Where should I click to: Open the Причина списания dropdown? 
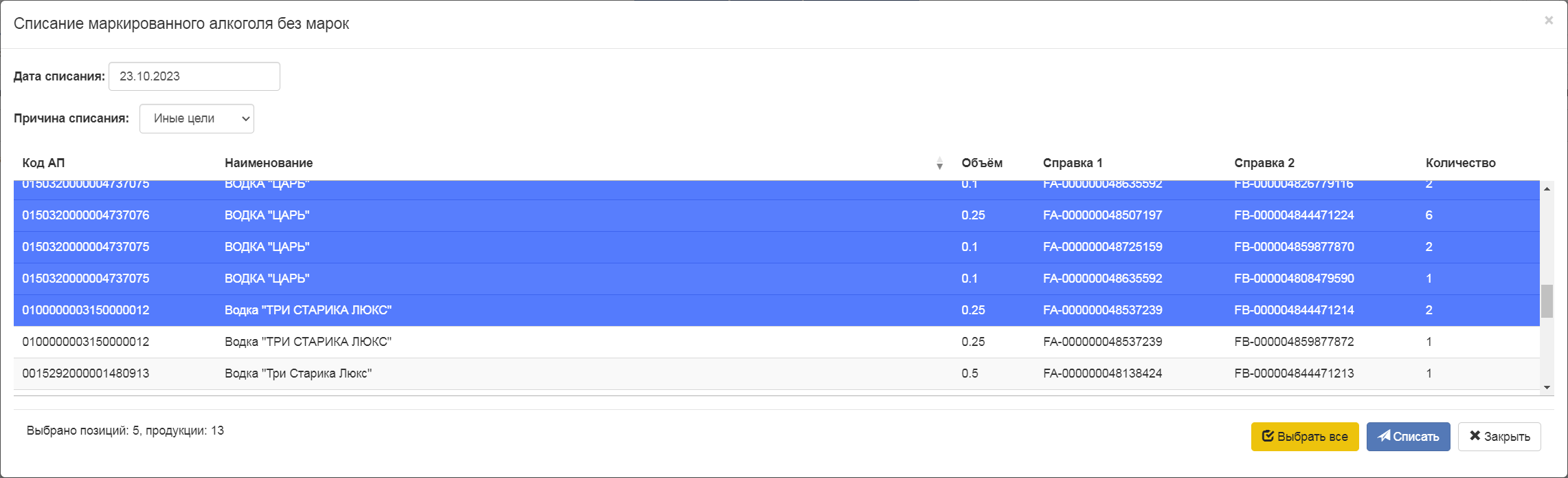click(197, 118)
